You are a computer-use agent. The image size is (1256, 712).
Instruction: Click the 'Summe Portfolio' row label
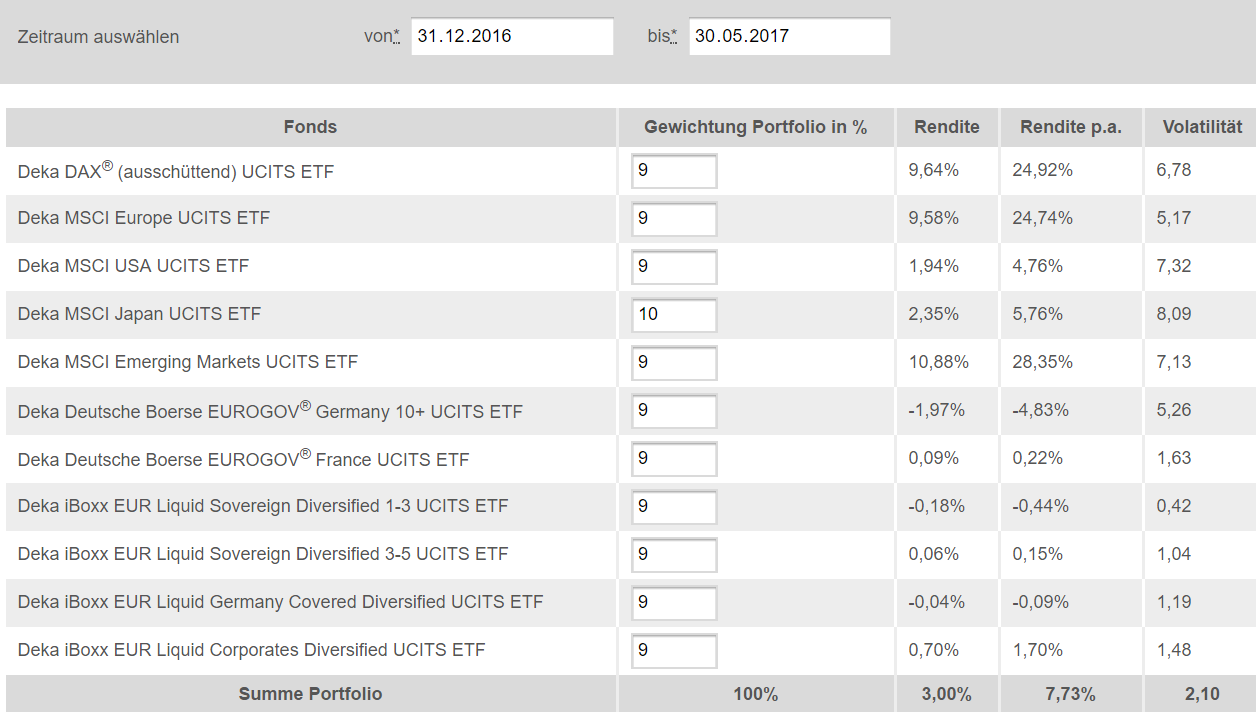tap(310, 694)
